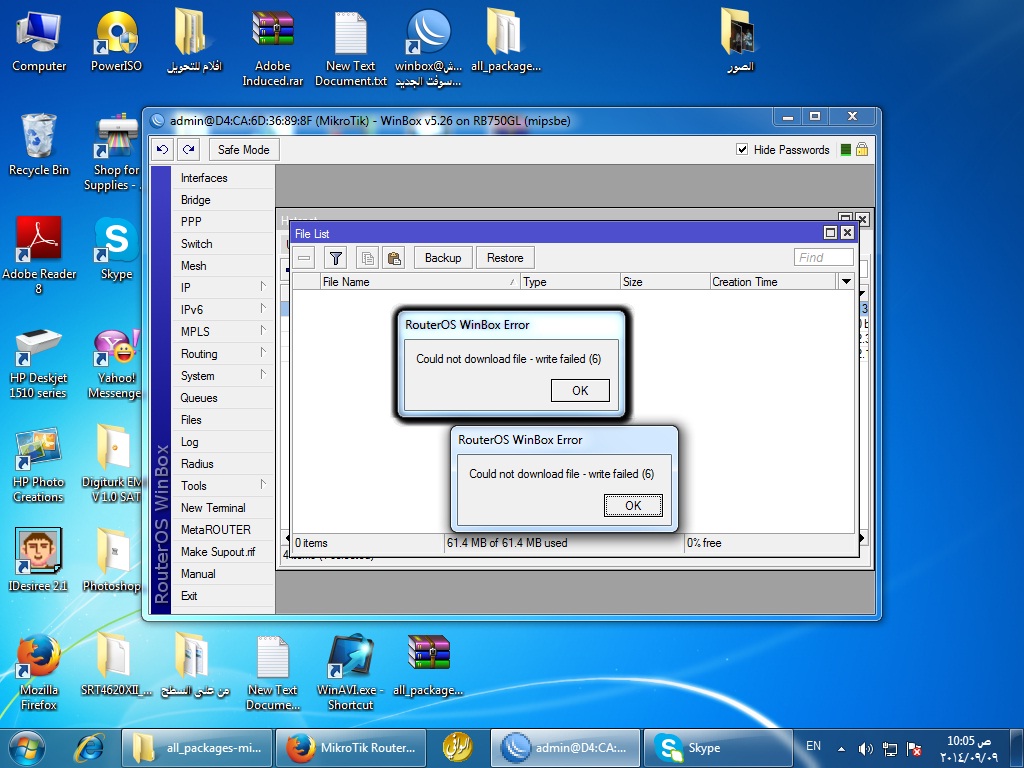This screenshot has width=1024, height=768.
Task: Click the green status indicator in WinBox toolbar
Action: [846, 150]
